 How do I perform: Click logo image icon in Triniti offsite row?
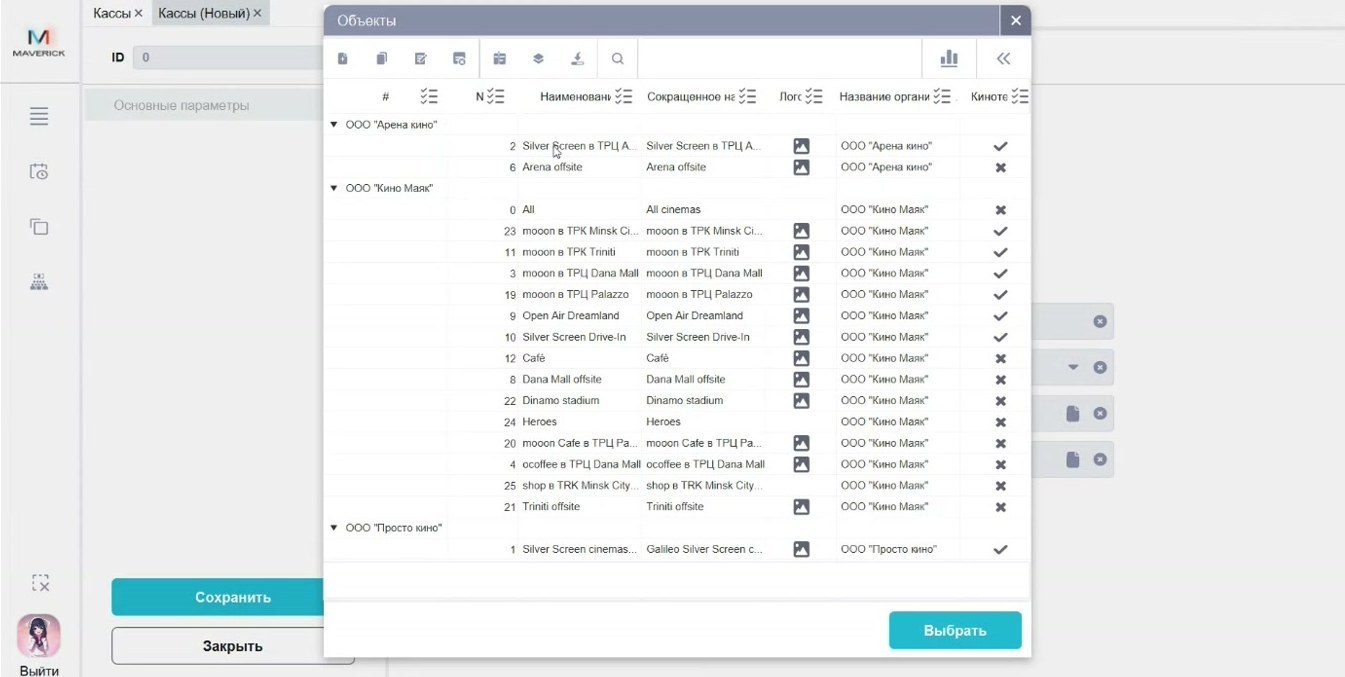[x=801, y=507]
